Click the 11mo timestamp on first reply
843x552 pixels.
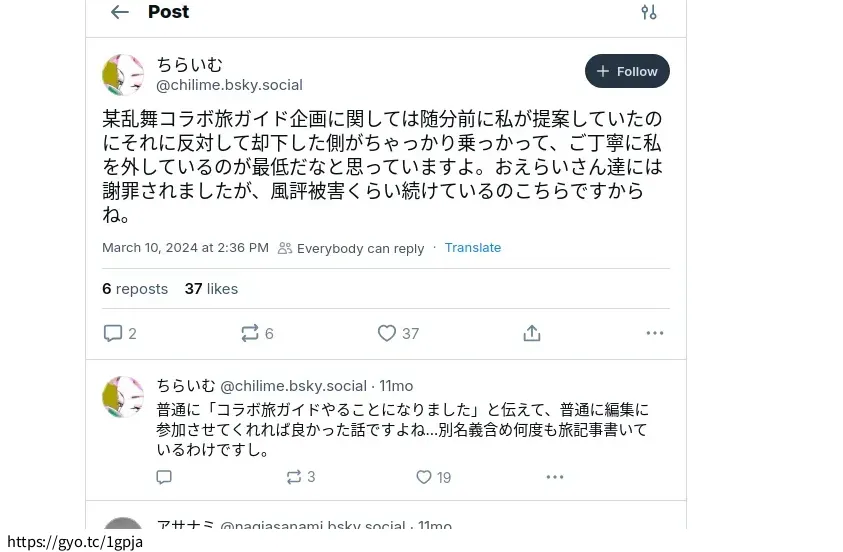(x=396, y=386)
